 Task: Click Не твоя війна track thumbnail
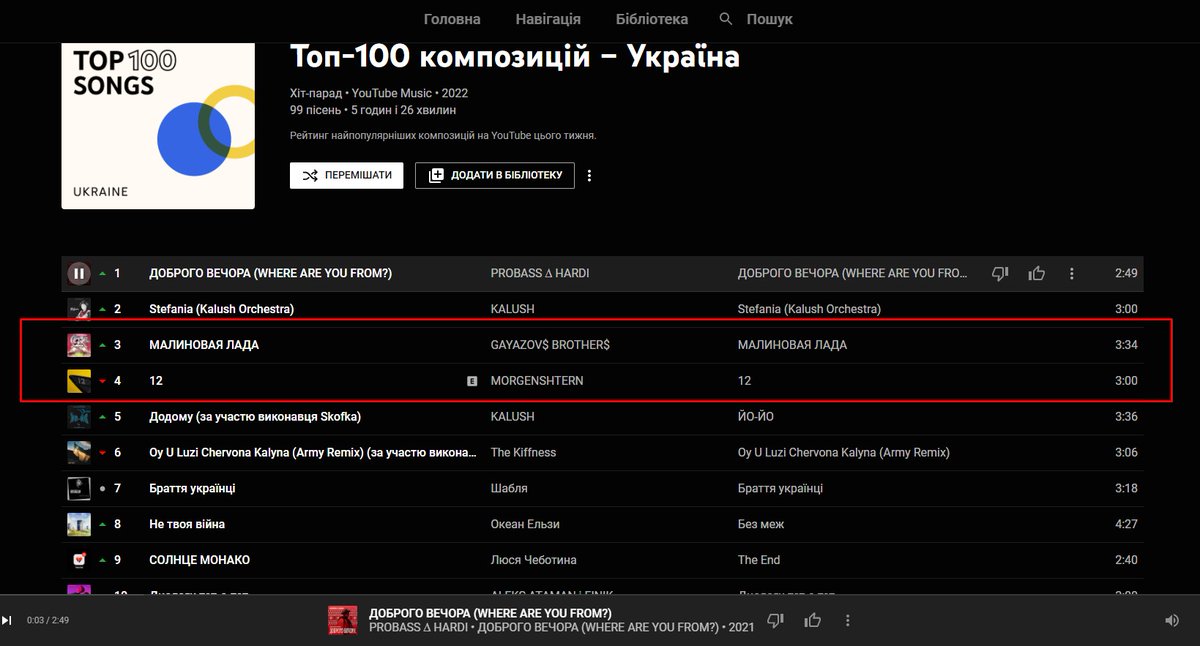click(79, 524)
